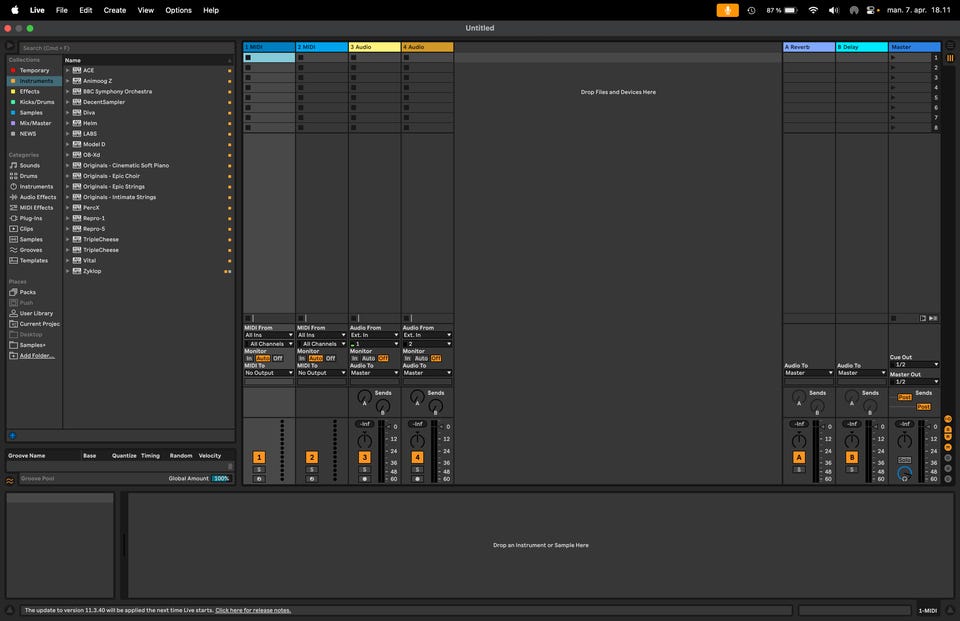Arm track 3 for recording

(x=364, y=479)
